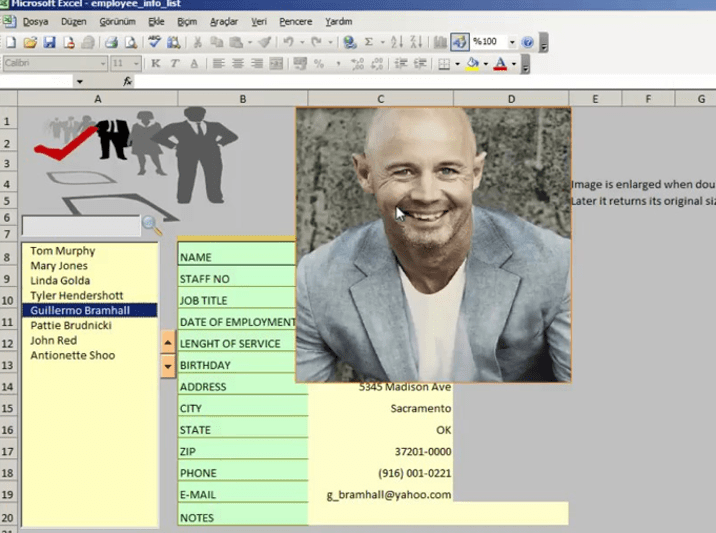Expand the borders dropdown arrow

point(457,64)
